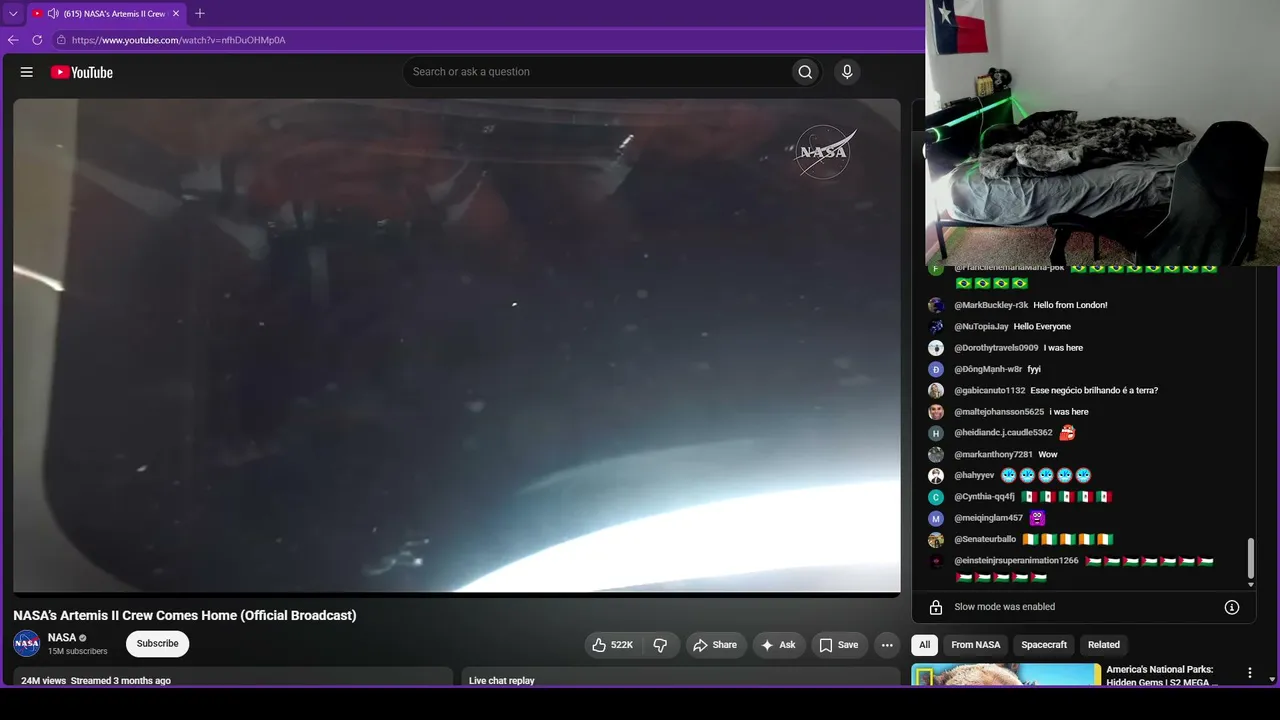Open more actions ellipsis below video
Image resolution: width=1280 pixels, height=720 pixels.
point(887,645)
